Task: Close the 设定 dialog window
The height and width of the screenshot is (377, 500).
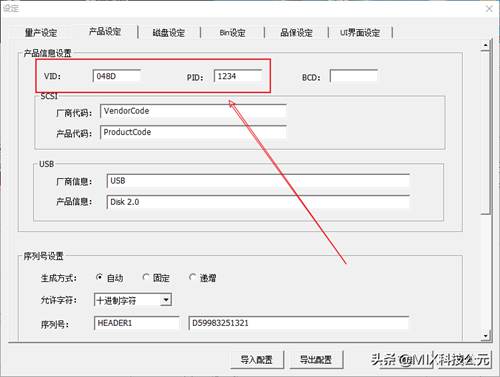Action: pyautogui.click(x=489, y=9)
